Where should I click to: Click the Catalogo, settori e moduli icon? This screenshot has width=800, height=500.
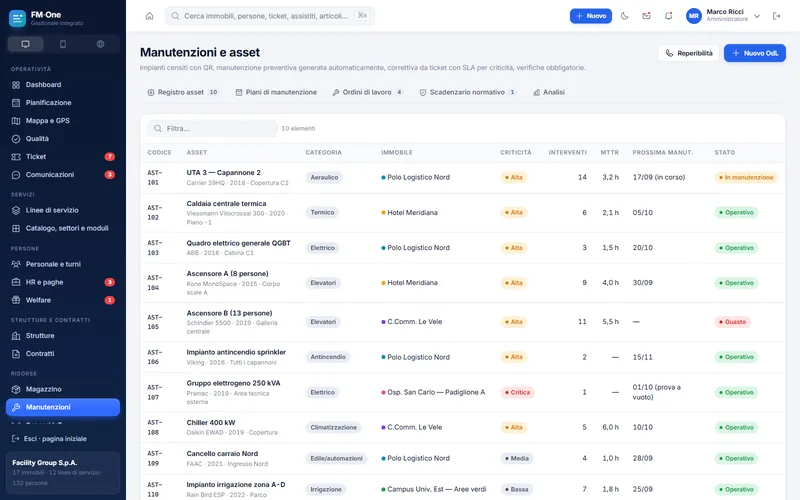coord(16,228)
